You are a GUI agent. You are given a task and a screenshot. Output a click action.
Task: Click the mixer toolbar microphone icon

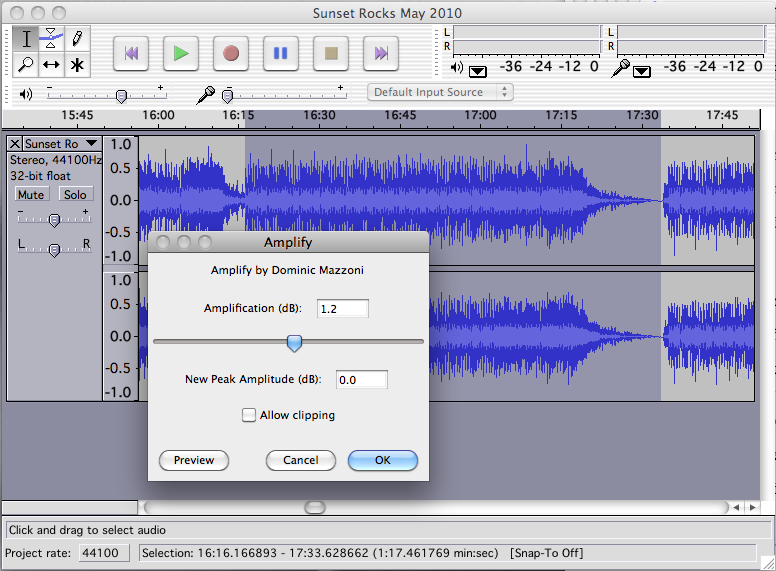(x=205, y=95)
